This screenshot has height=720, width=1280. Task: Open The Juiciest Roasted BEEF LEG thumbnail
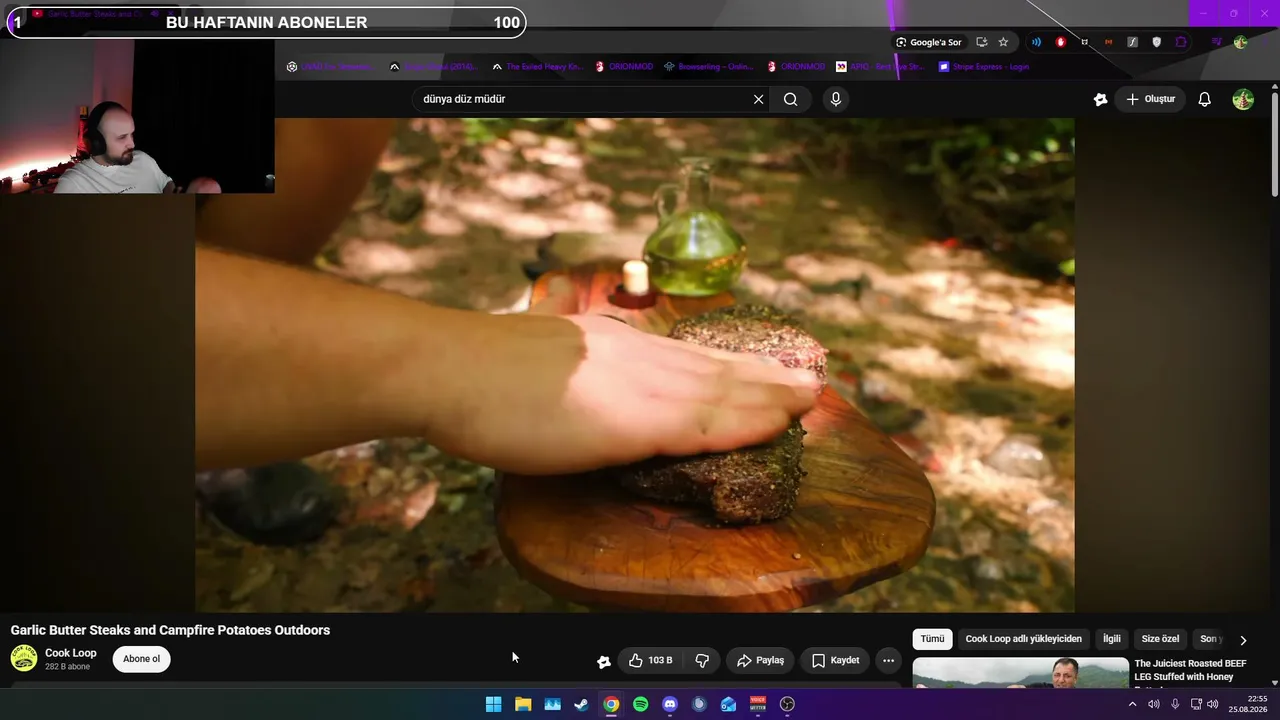[x=1020, y=672]
